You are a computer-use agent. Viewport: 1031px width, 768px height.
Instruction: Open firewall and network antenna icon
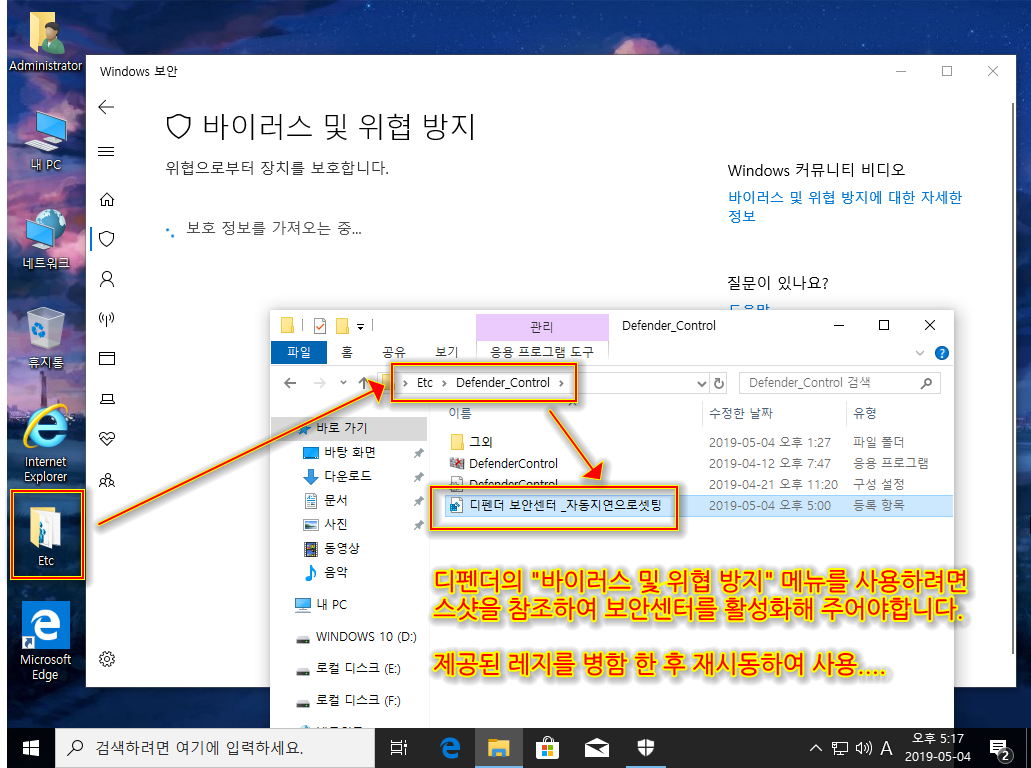[x=107, y=319]
